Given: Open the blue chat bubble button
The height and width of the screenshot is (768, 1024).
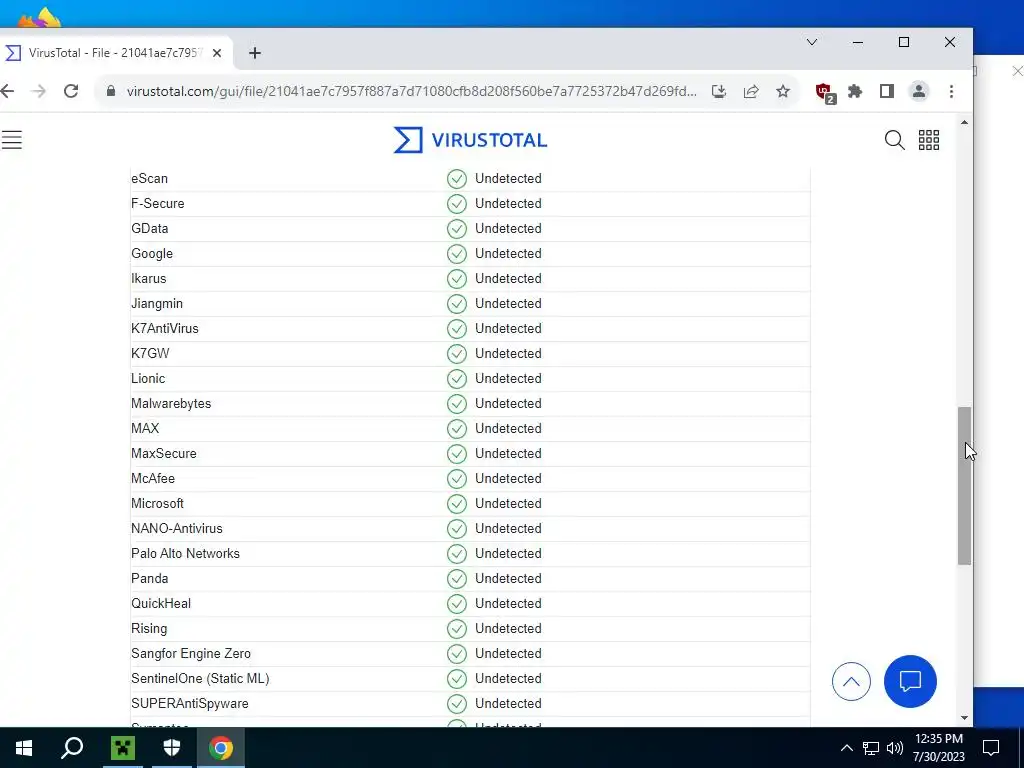Looking at the screenshot, I should (910, 681).
